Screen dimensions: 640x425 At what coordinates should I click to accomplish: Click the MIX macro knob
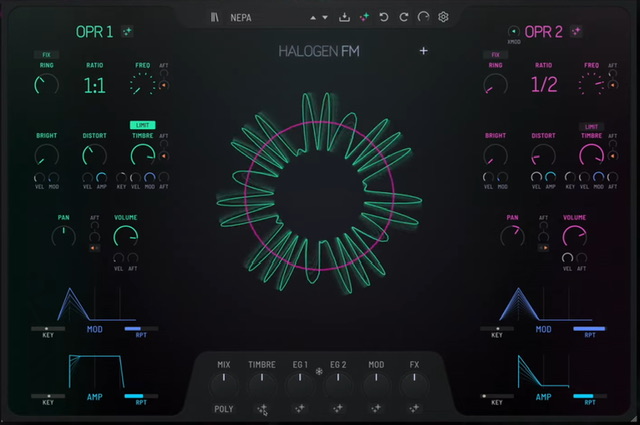(x=224, y=385)
